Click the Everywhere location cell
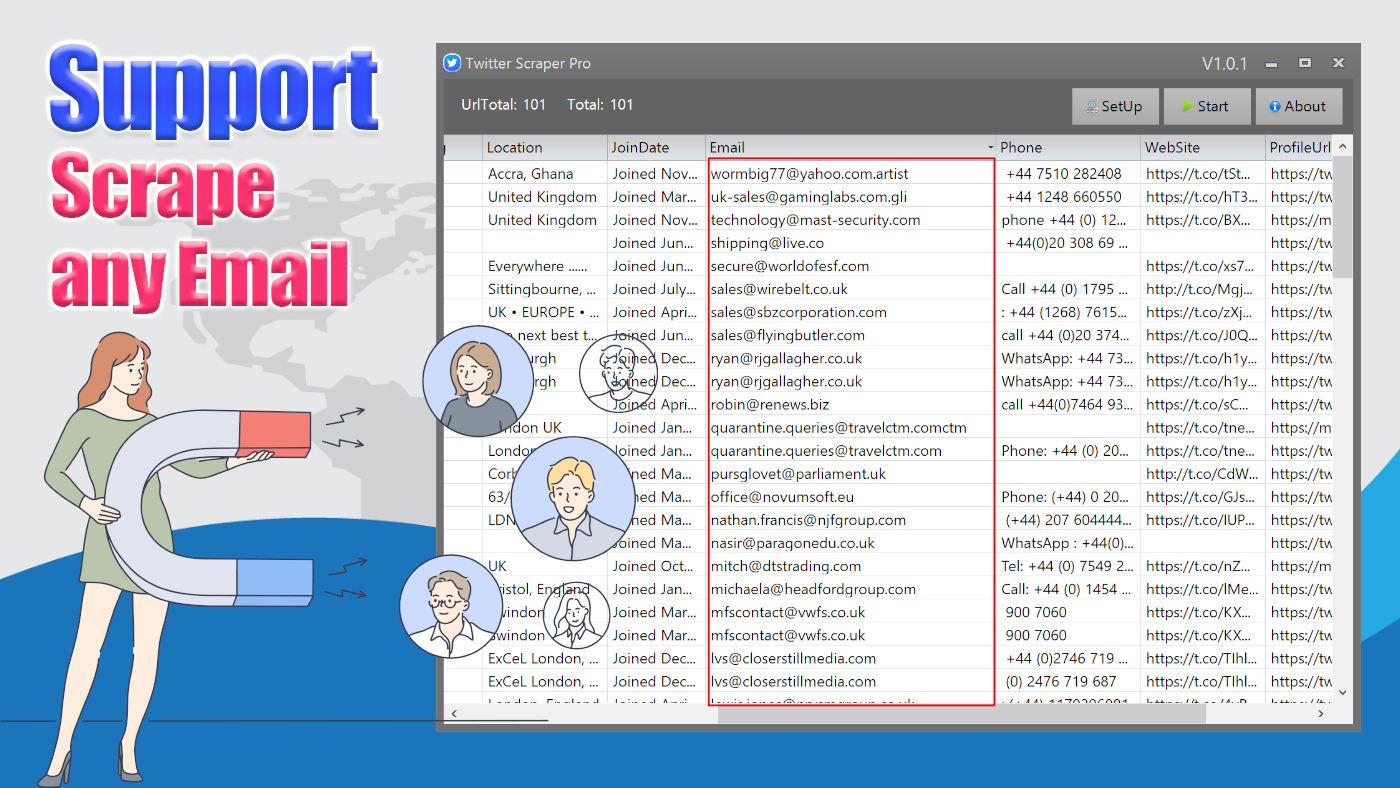This screenshot has width=1400, height=788. click(x=545, y=266)
